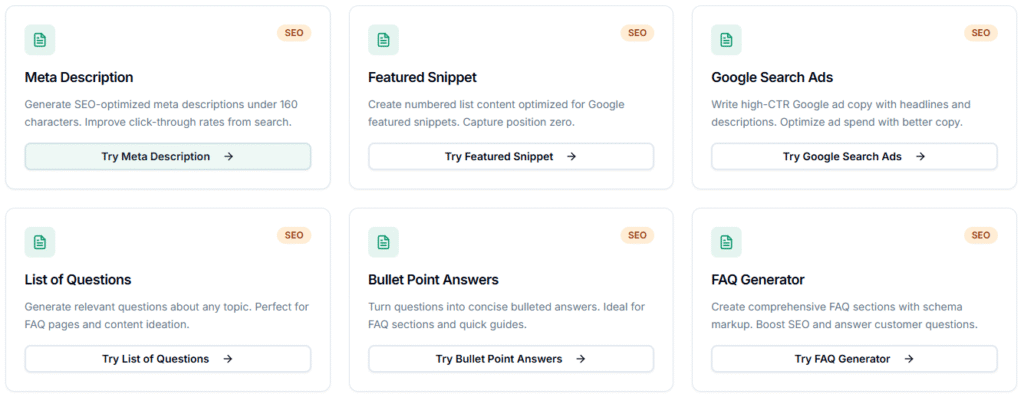
Task: Click the Meta Description document icon
Action: [40, 40]
